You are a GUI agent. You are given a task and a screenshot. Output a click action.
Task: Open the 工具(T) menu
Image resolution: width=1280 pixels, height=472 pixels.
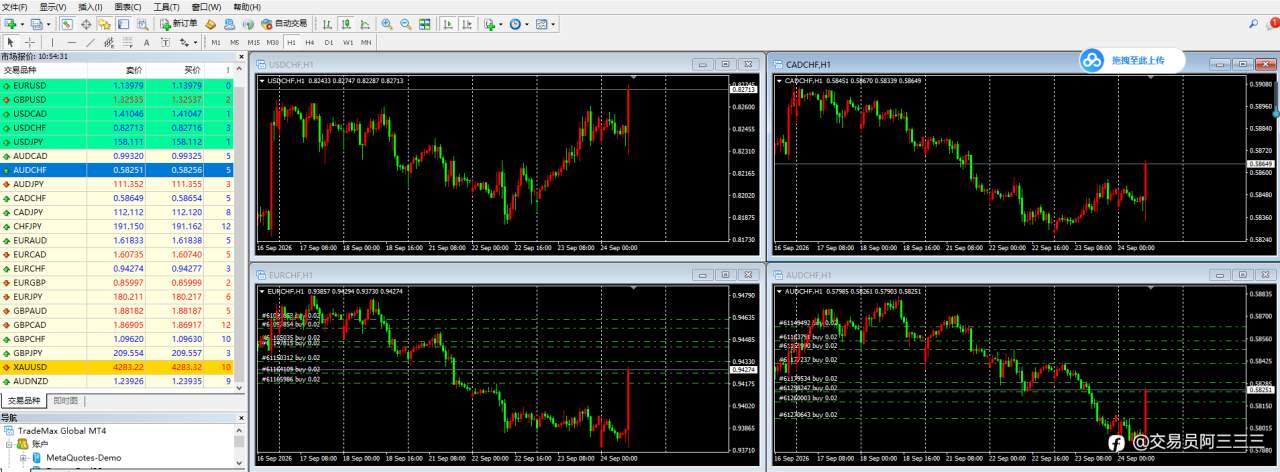pos(167,7)
